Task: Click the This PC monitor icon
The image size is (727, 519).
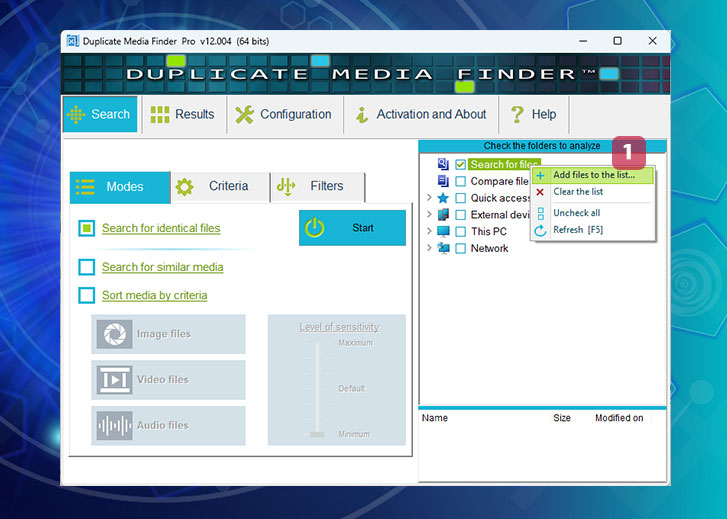Action: coord(443,231)
